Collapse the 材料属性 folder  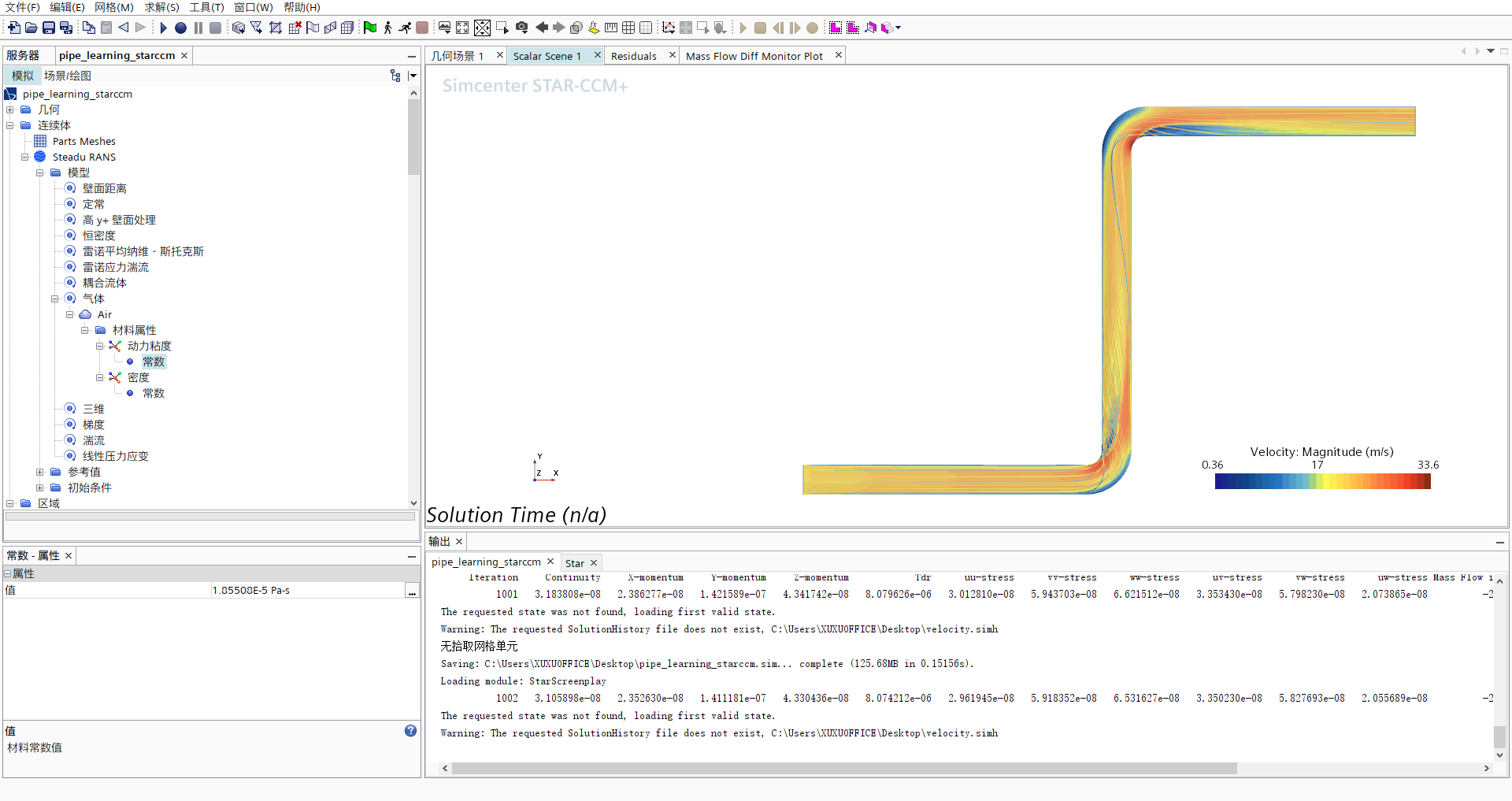click(85, 330)
